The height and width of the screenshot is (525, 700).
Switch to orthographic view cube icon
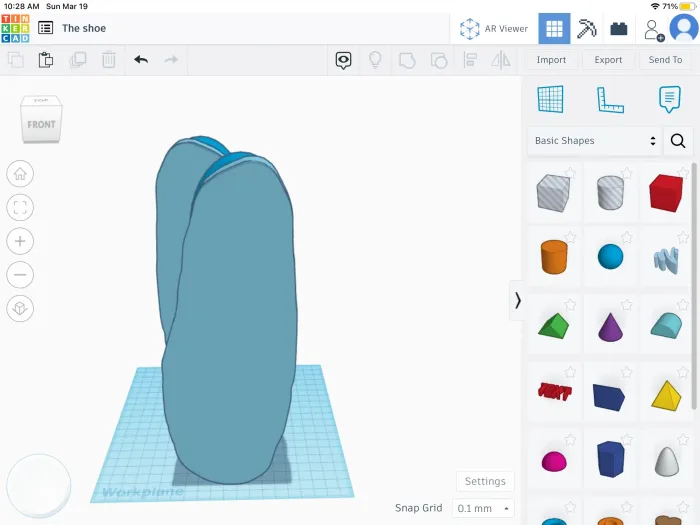20,308
